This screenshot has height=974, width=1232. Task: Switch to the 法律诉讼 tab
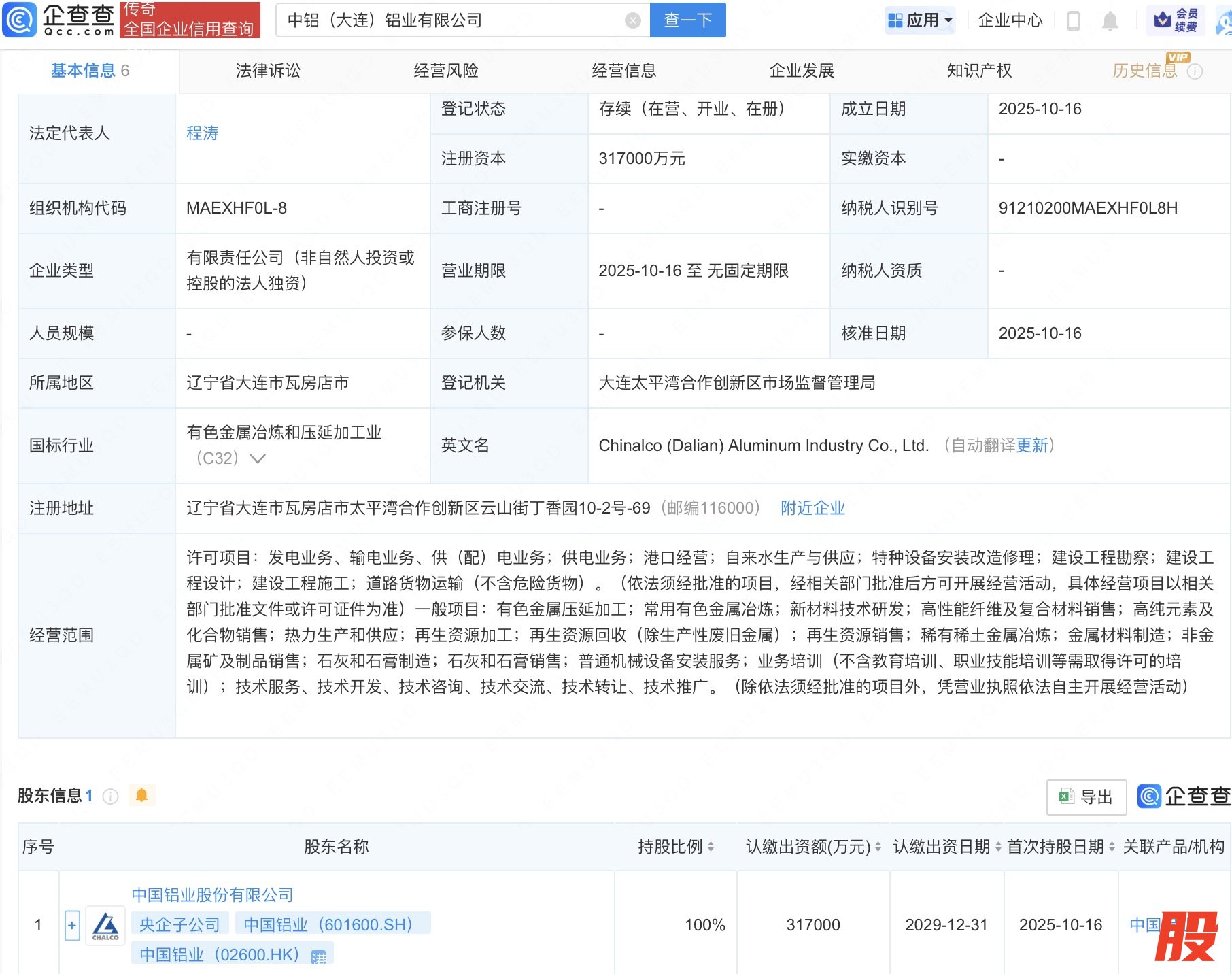coord(268,71)
